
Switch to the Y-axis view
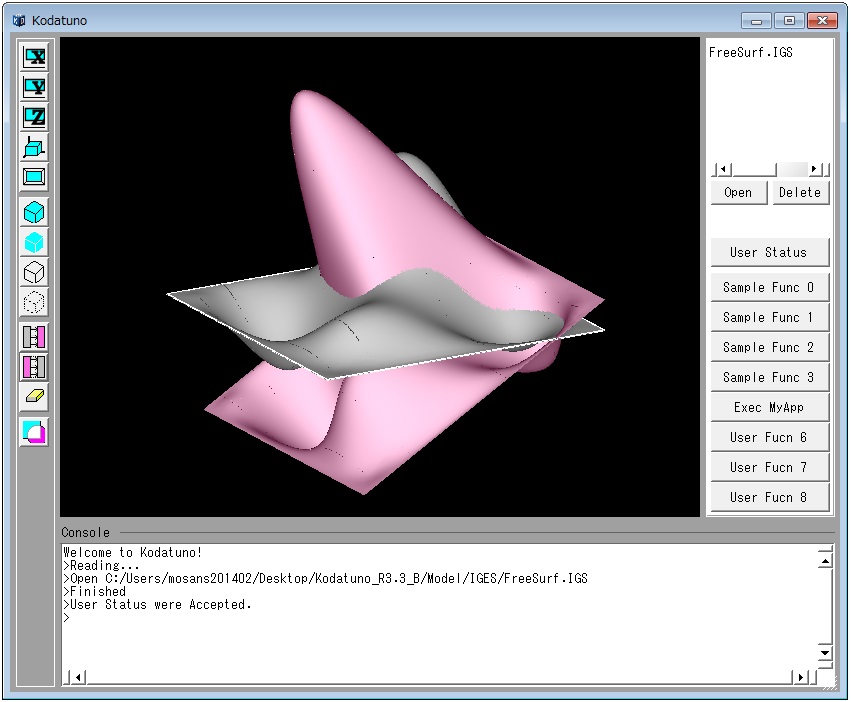(x=35, y=87)
